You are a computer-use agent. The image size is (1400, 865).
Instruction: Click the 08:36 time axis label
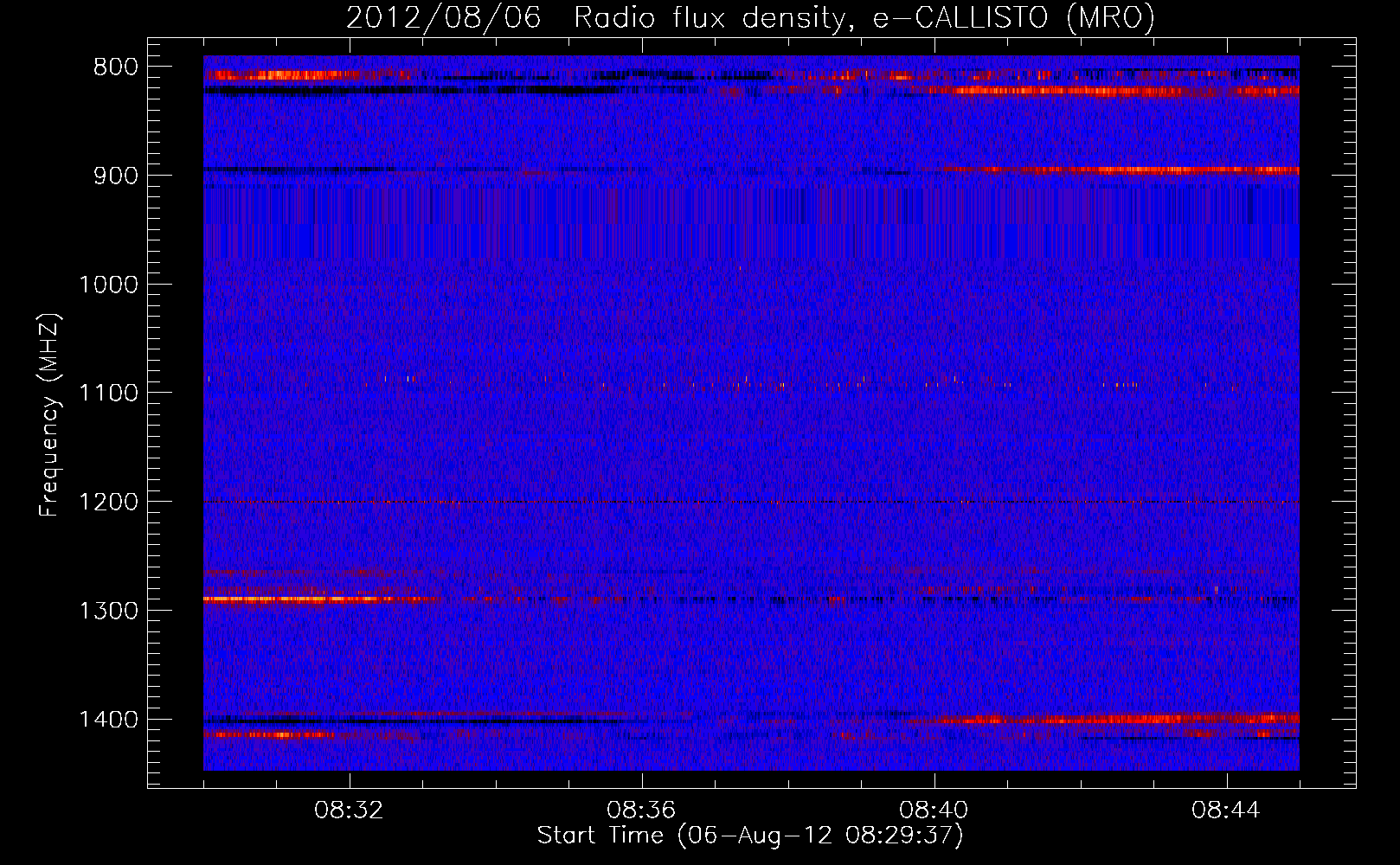pyautogui.click(x=641, y=811)
